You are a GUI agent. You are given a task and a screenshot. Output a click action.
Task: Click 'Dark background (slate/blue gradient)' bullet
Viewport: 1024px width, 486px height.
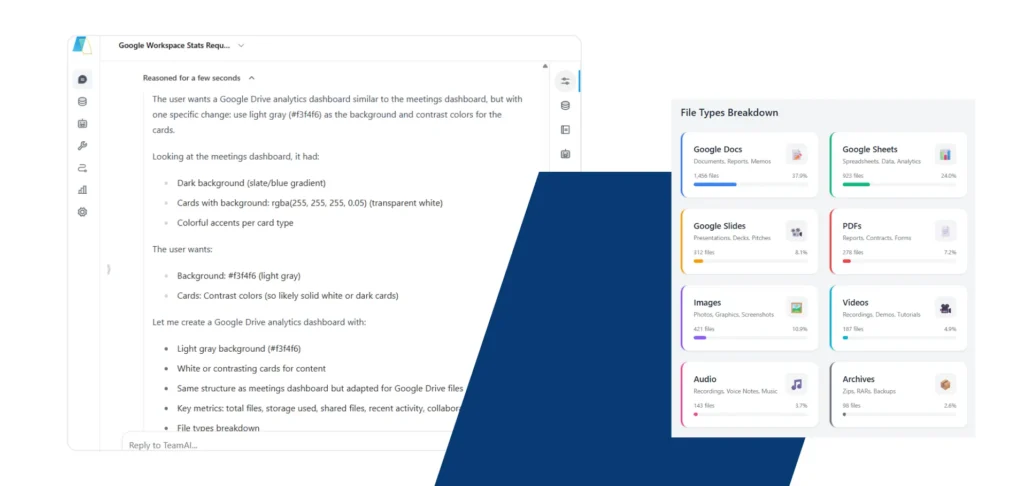(x=251, y=183)
